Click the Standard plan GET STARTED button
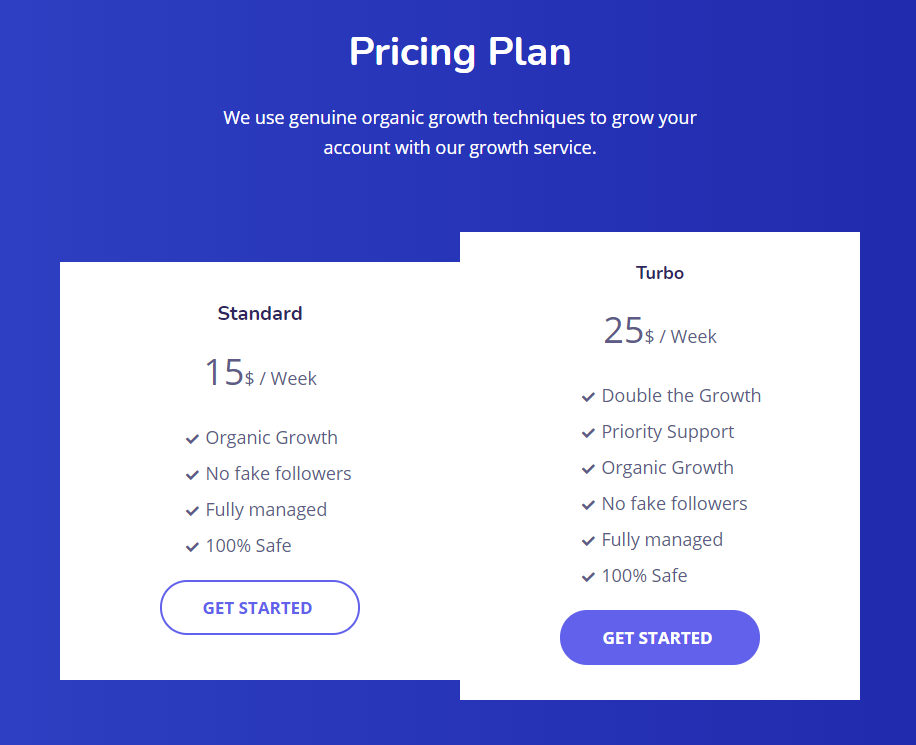This screenshot has width=916, height=745. click(260, 608)
